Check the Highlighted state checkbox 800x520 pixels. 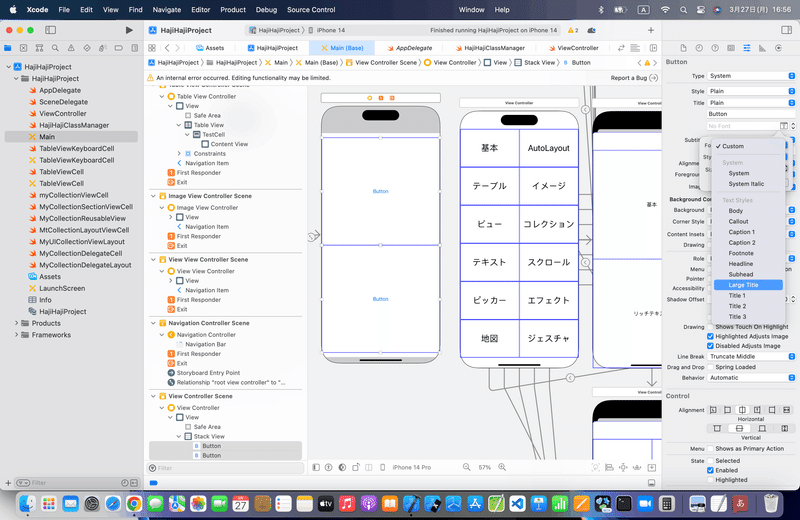coord(710,480)
